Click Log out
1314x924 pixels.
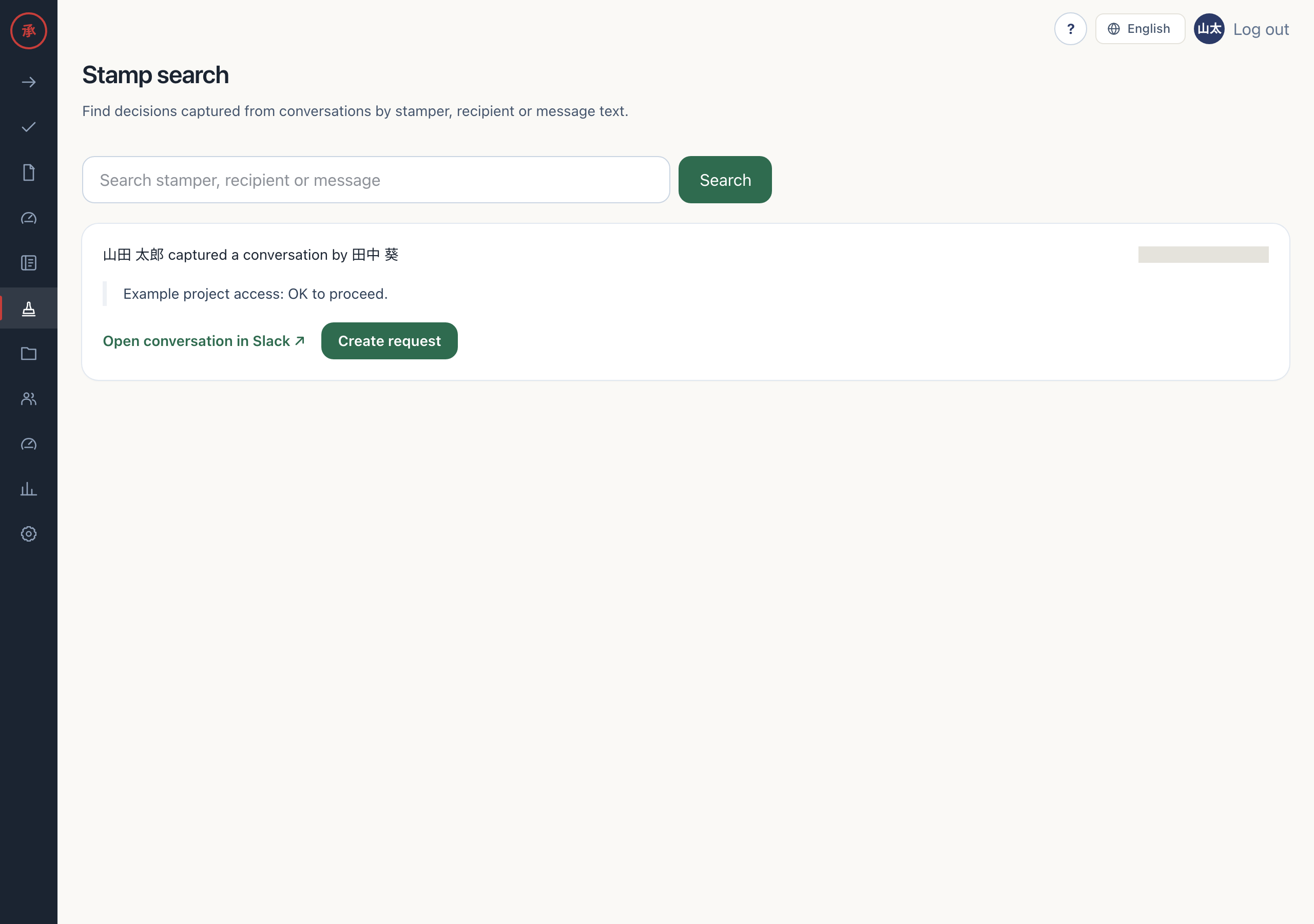1261,29
